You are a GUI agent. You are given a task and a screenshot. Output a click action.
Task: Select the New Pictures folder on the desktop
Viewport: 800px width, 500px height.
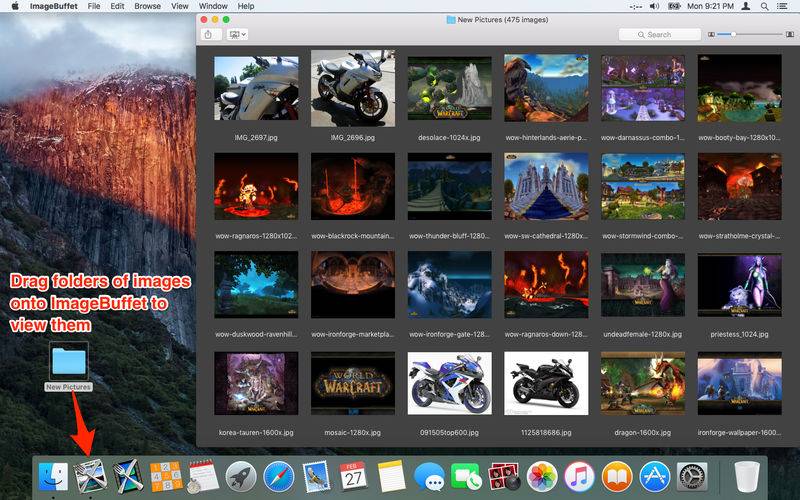69,366
